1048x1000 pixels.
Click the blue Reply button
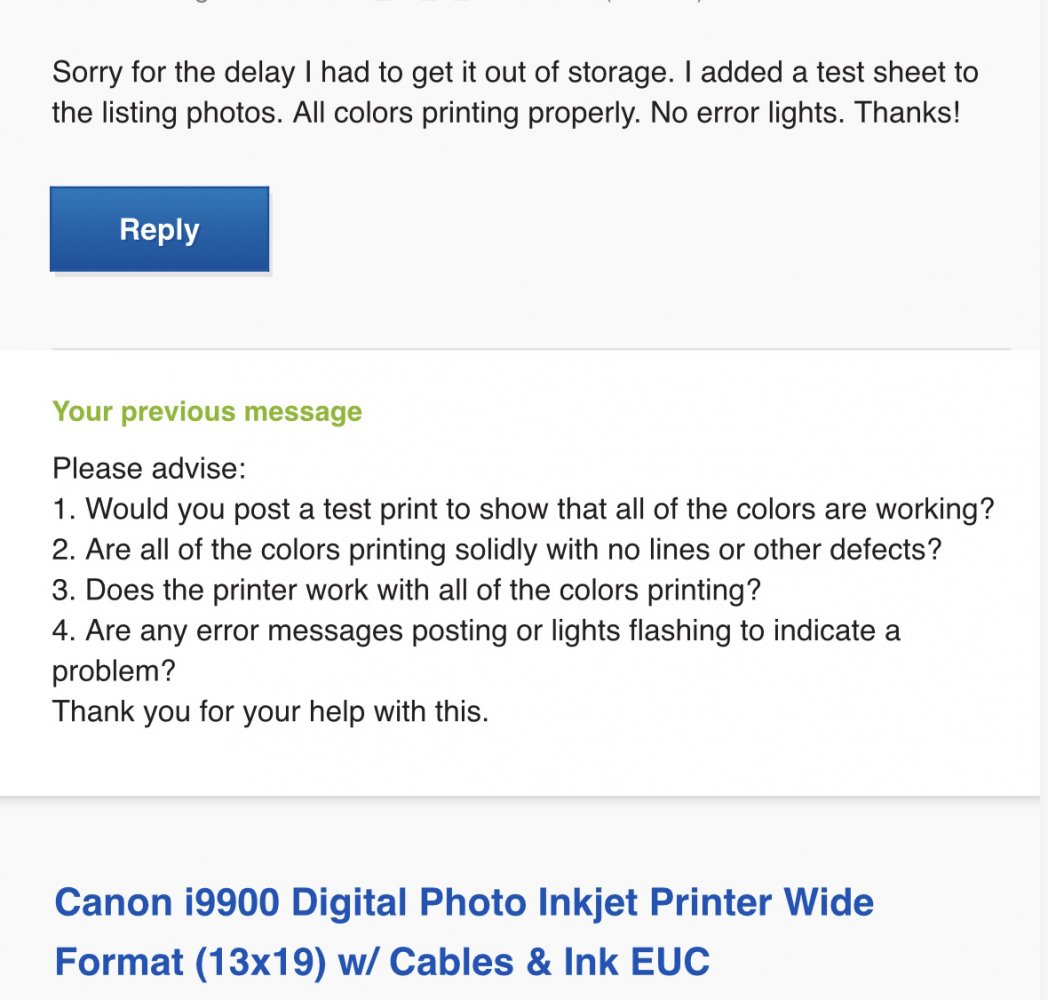pyautogui.click(x=159, y=229)
